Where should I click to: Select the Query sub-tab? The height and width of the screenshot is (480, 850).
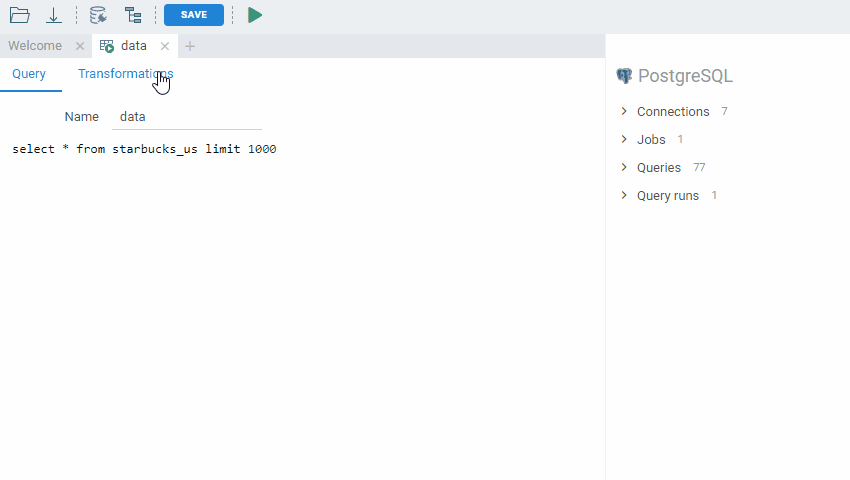point(29,74)
